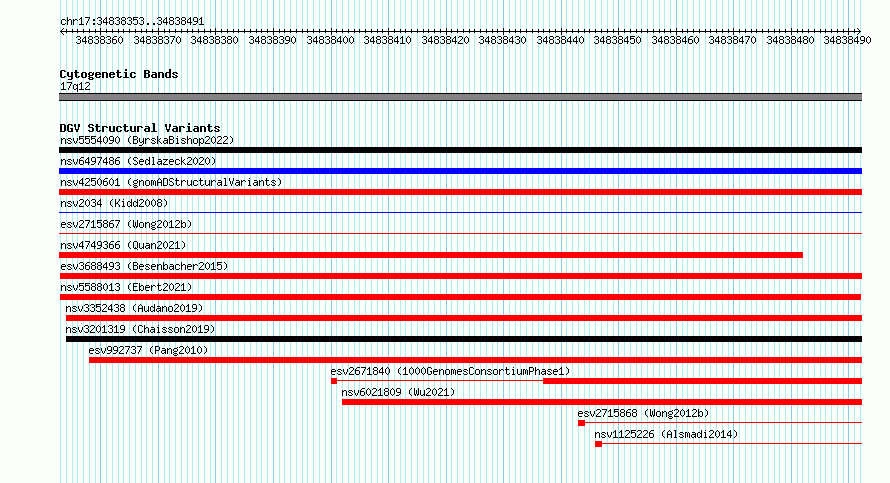
Task: Select the red nsv4749366 variant bar
Action: (x=431, y=255)
